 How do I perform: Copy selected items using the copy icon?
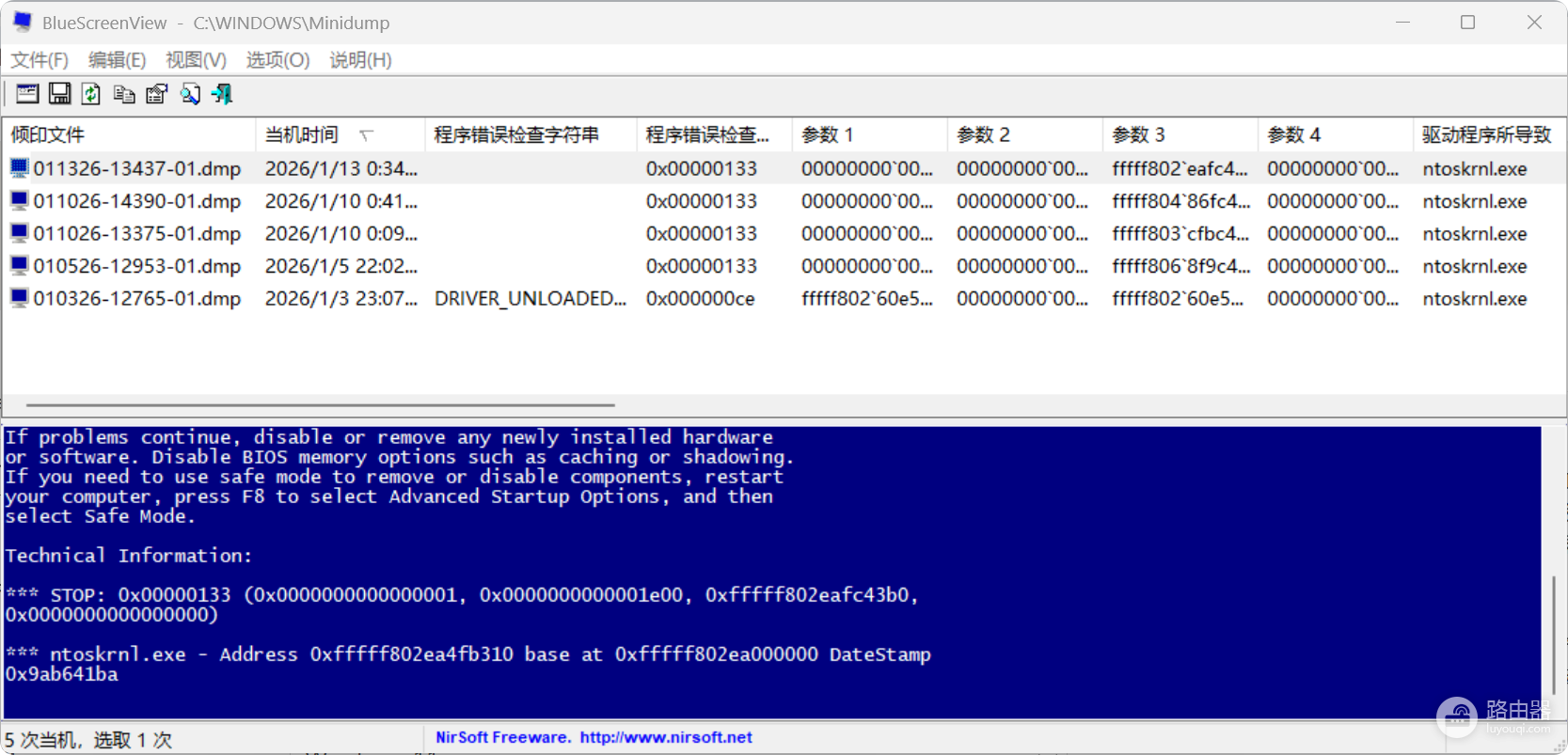coord(124,94)
